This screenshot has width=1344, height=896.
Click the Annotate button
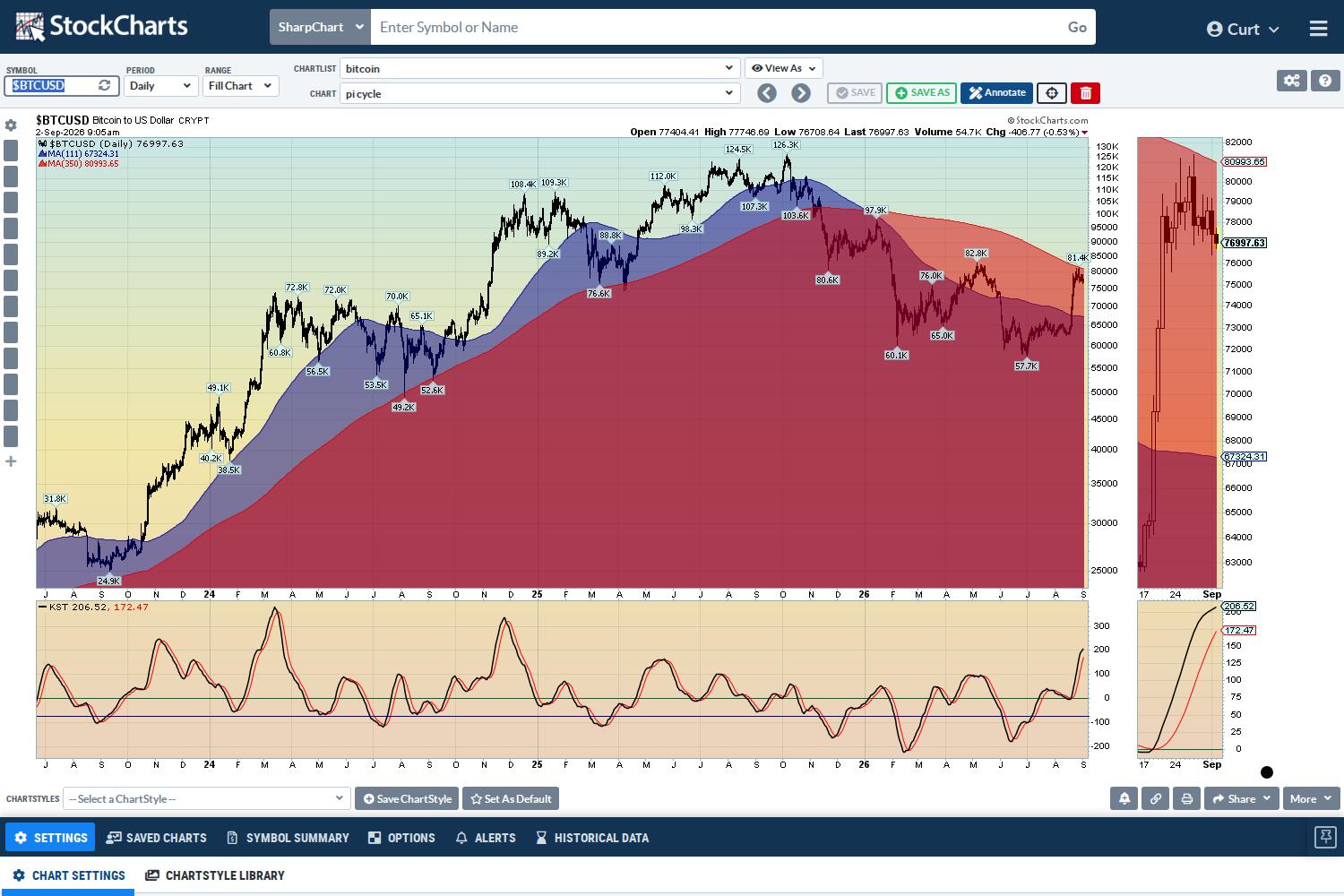996,93
